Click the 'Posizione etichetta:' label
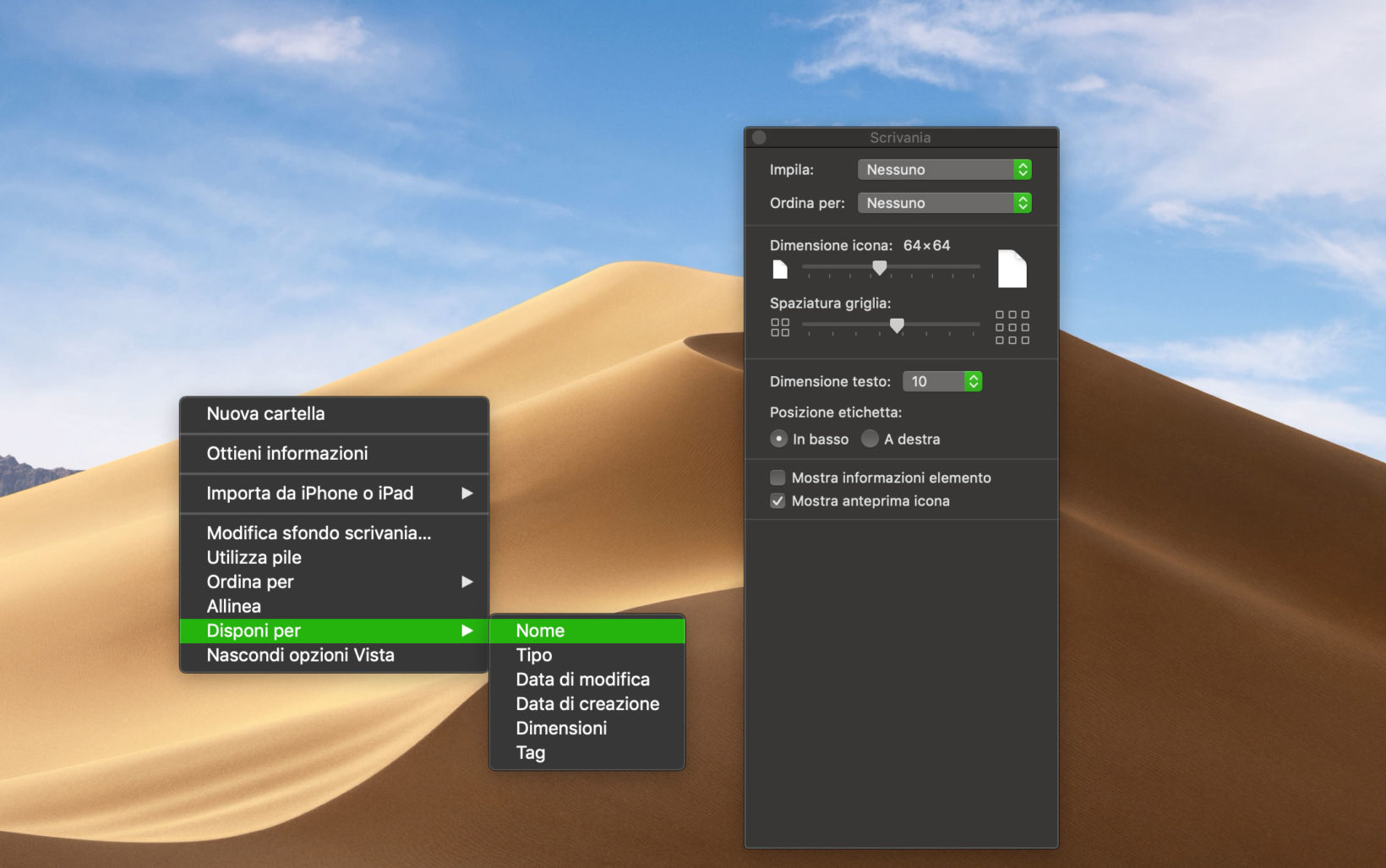 (836, 412)
